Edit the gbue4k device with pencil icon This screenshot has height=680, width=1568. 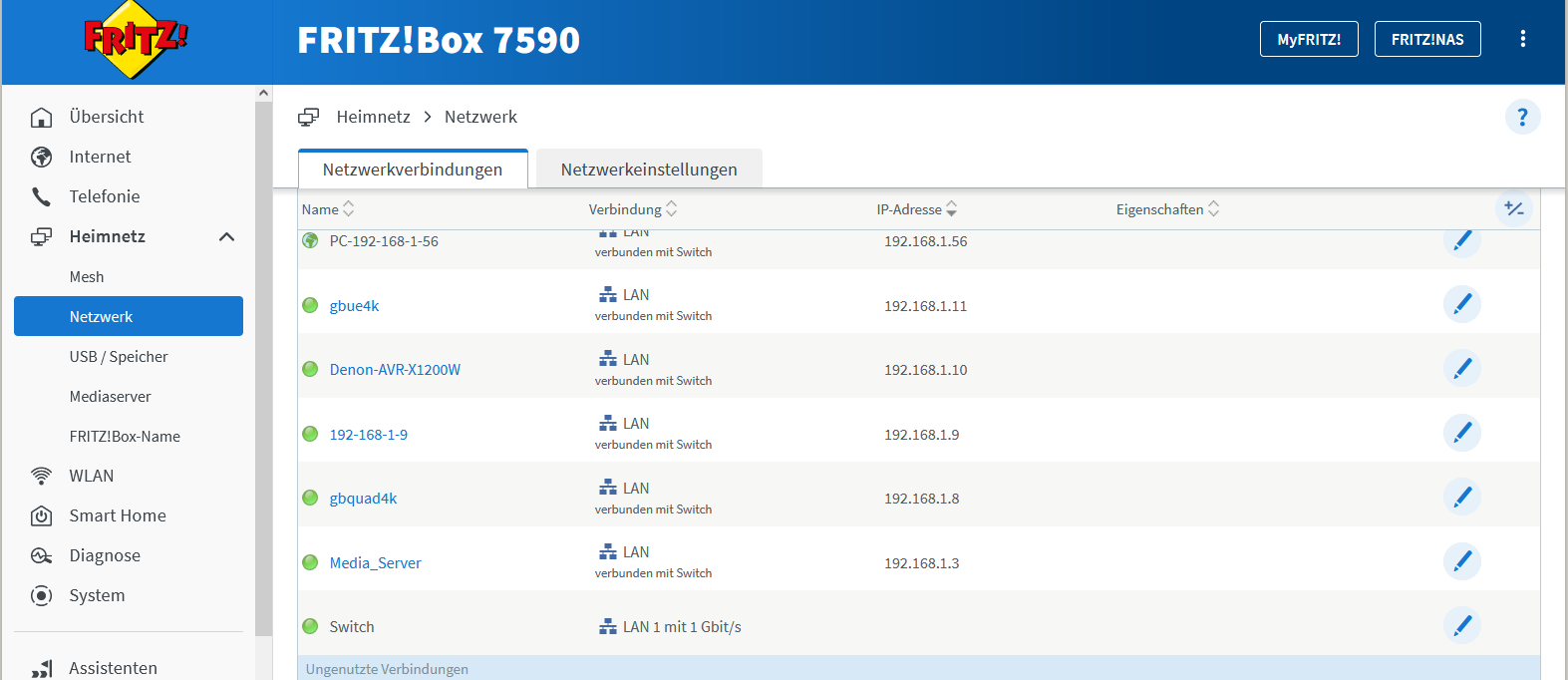(1462, 304)
